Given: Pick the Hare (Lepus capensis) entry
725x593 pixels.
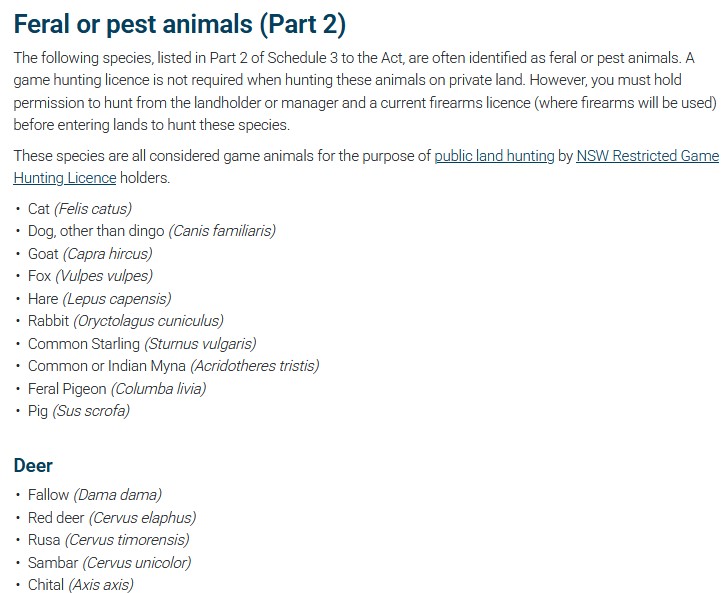Looking at the screenshot, I should (x=99, y=299).
